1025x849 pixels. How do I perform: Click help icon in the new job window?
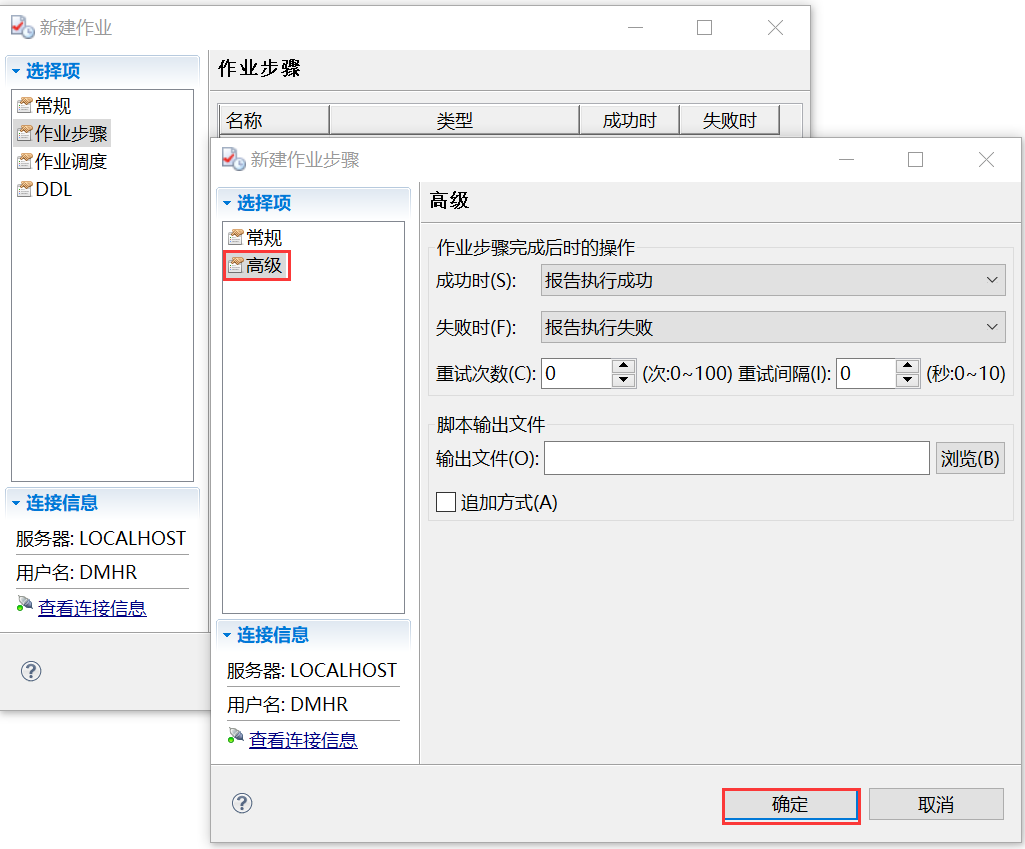pyautogui.click(x=31, y=671)
